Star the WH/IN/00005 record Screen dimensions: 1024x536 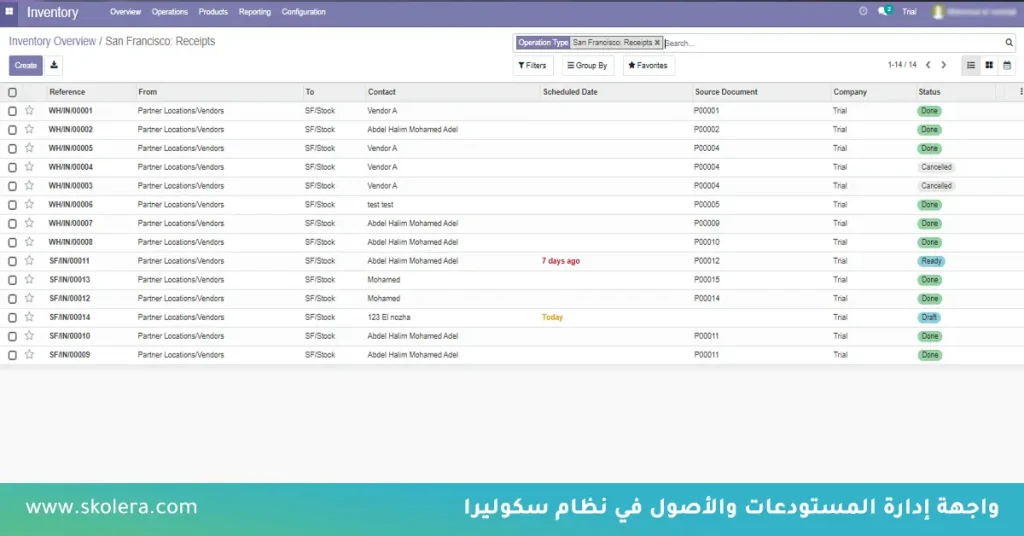coord(29,148)
